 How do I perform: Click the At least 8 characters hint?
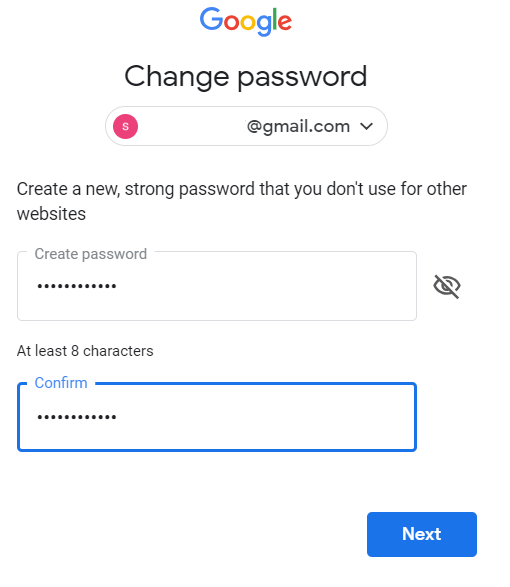click(85, 351)
